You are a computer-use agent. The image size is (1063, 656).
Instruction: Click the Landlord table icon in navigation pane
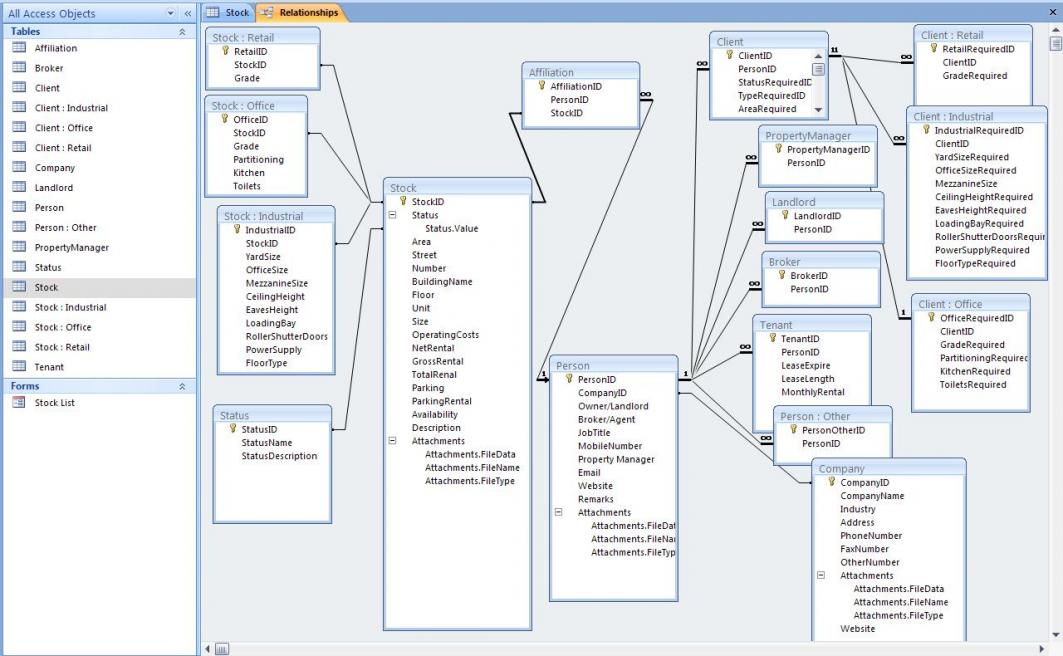point(20,187)
